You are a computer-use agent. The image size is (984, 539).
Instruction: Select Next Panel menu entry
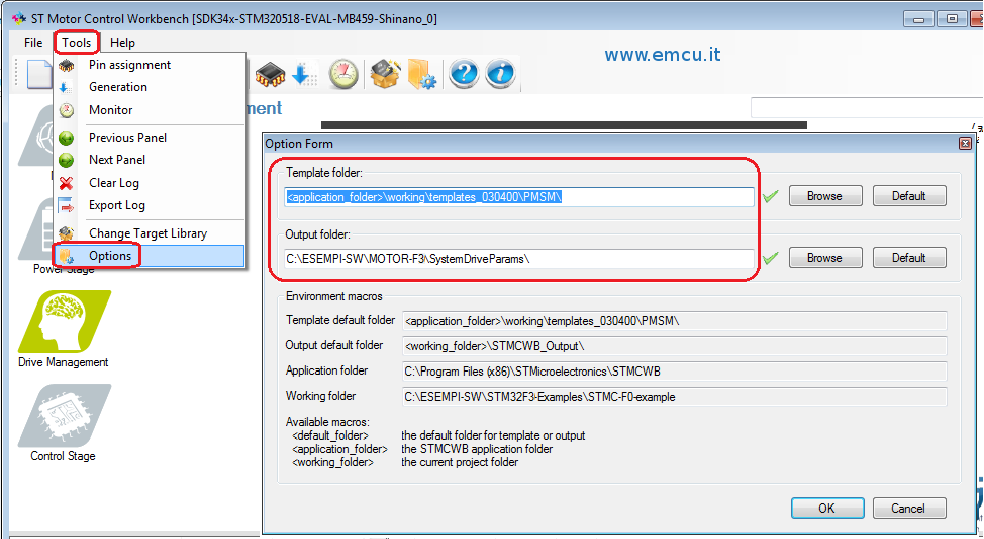coord(149,160)
